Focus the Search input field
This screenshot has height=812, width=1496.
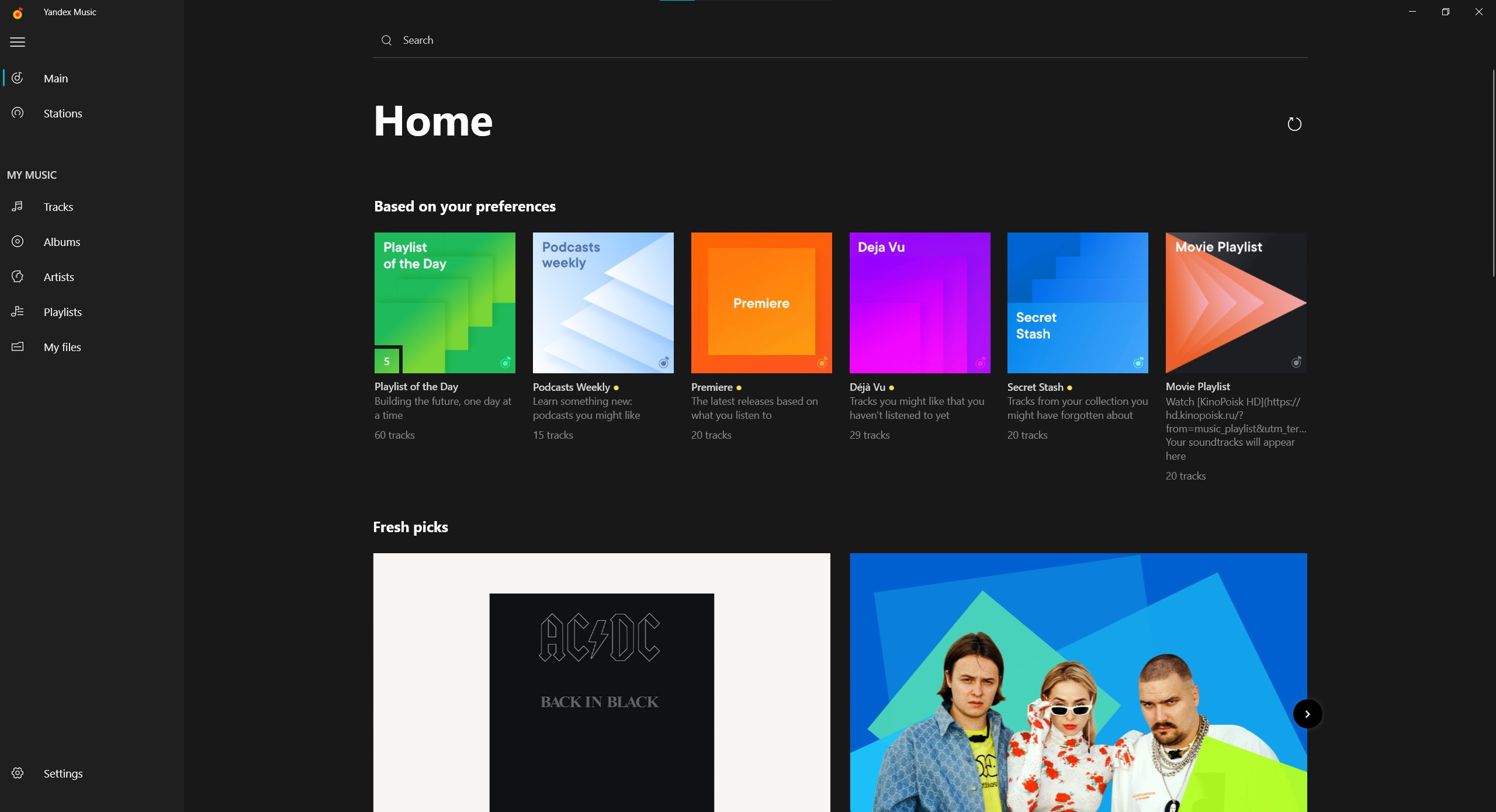point(840,40)
